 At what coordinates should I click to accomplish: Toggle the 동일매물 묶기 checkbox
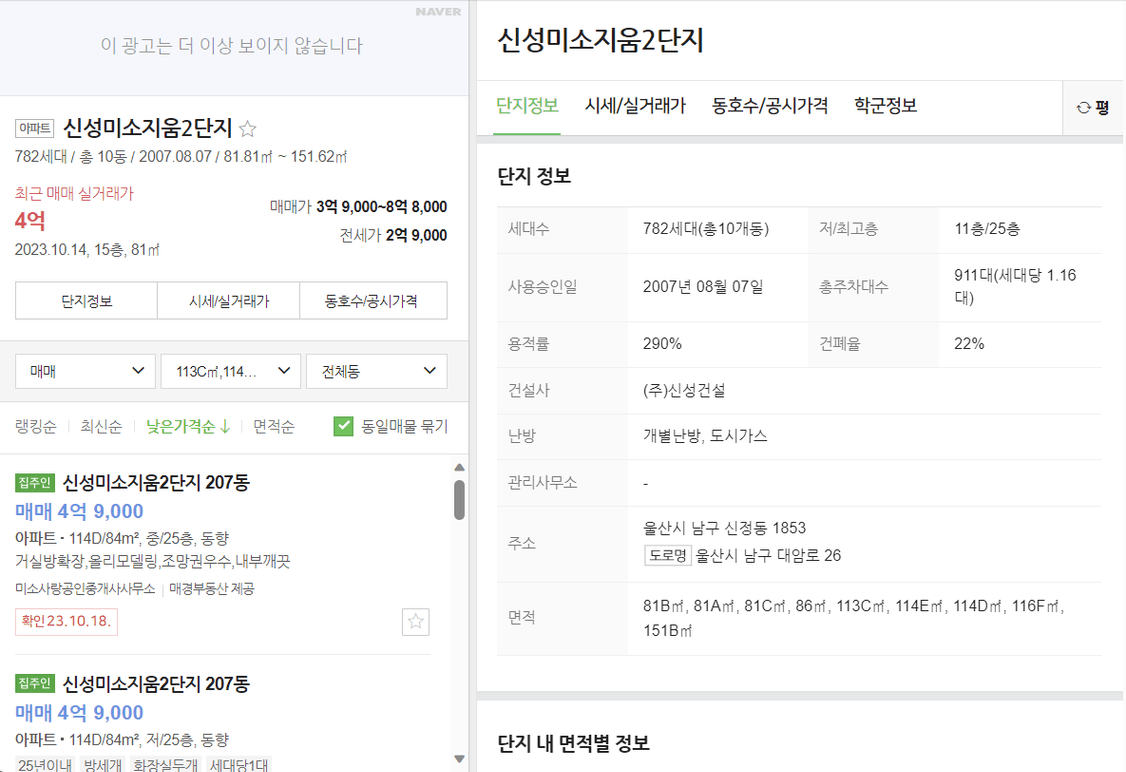coord(343,427)
